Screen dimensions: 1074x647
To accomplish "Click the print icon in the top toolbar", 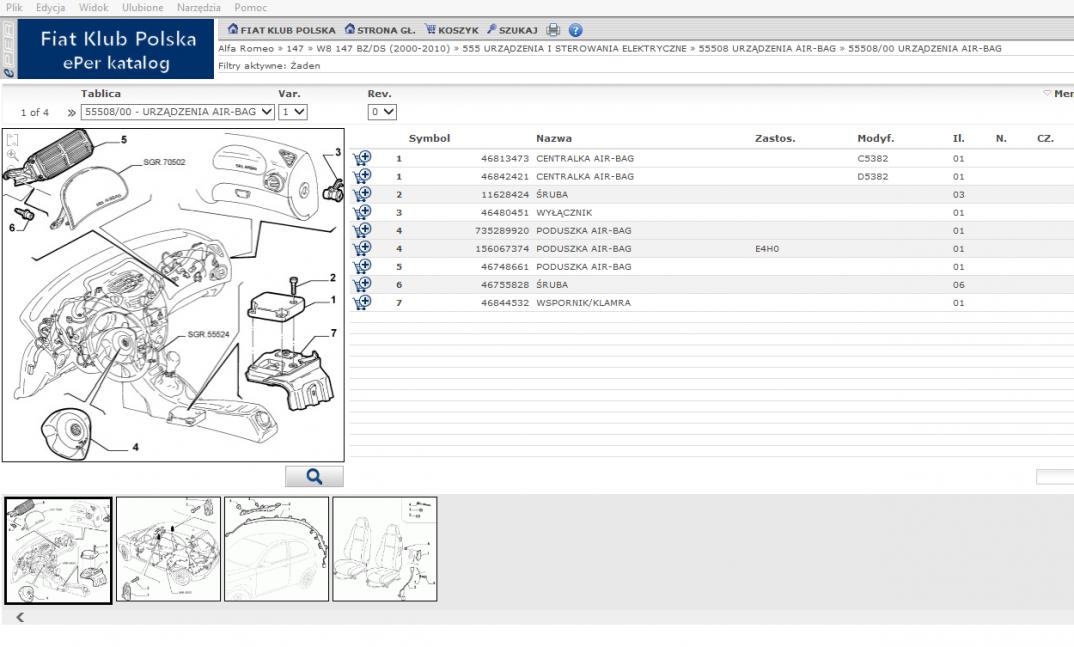I will [x=553, y=30].
